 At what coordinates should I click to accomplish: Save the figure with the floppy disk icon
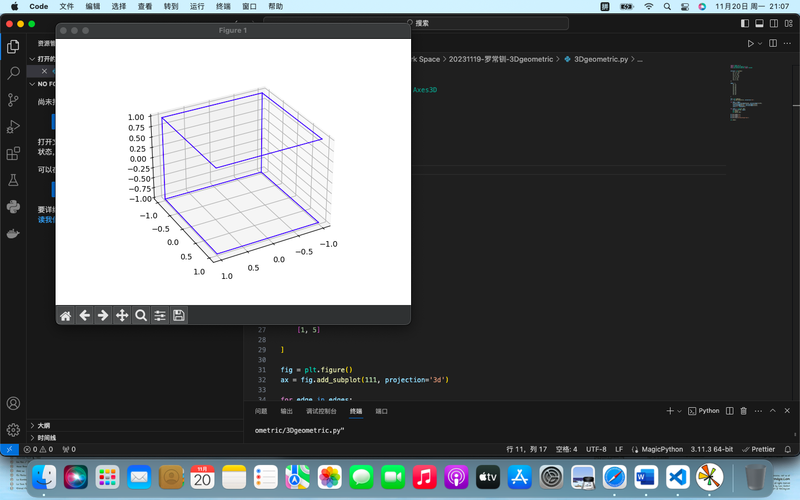point(179,316)
